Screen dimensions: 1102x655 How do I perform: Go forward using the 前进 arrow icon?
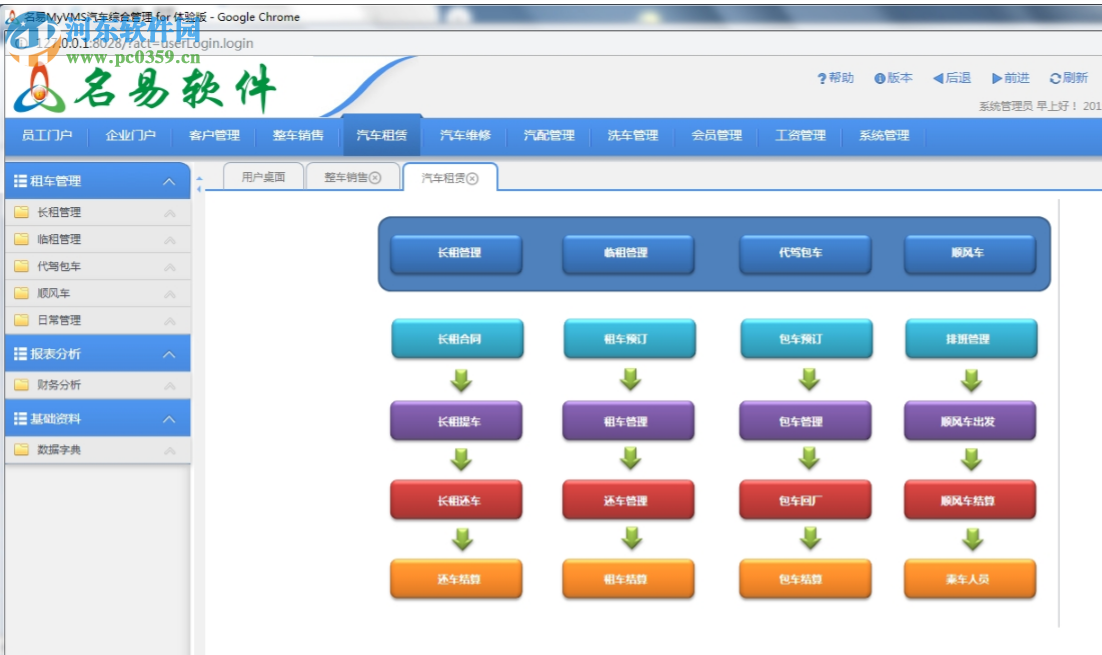click(997, 77)
